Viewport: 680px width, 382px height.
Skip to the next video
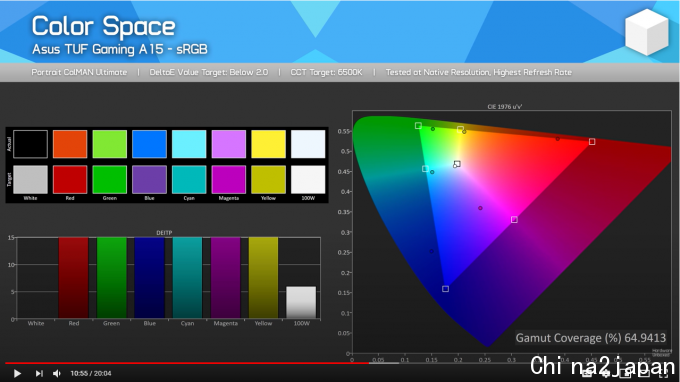[x=39, y=373]
